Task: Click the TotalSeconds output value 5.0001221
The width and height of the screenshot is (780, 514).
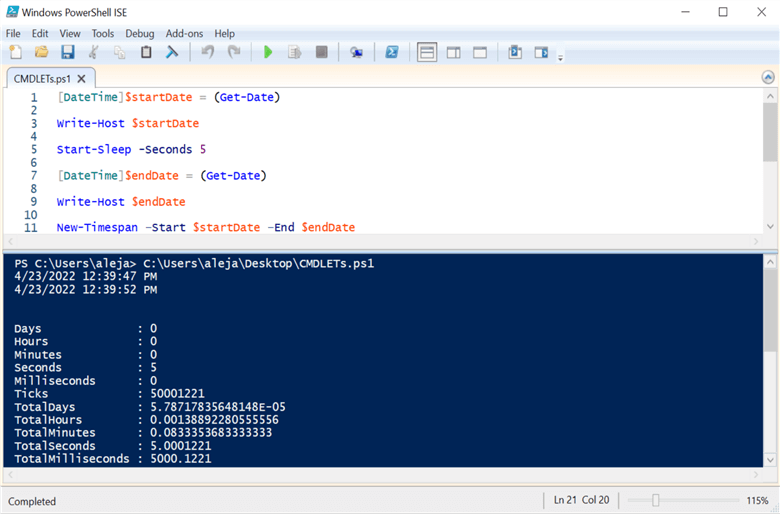Action: point(181,446)
